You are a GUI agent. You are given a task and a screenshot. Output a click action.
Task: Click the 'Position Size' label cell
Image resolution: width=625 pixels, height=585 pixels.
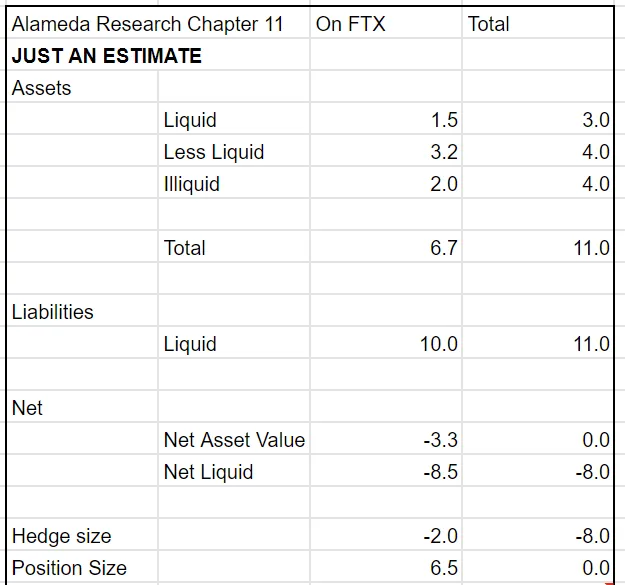(x=69, y=568)
